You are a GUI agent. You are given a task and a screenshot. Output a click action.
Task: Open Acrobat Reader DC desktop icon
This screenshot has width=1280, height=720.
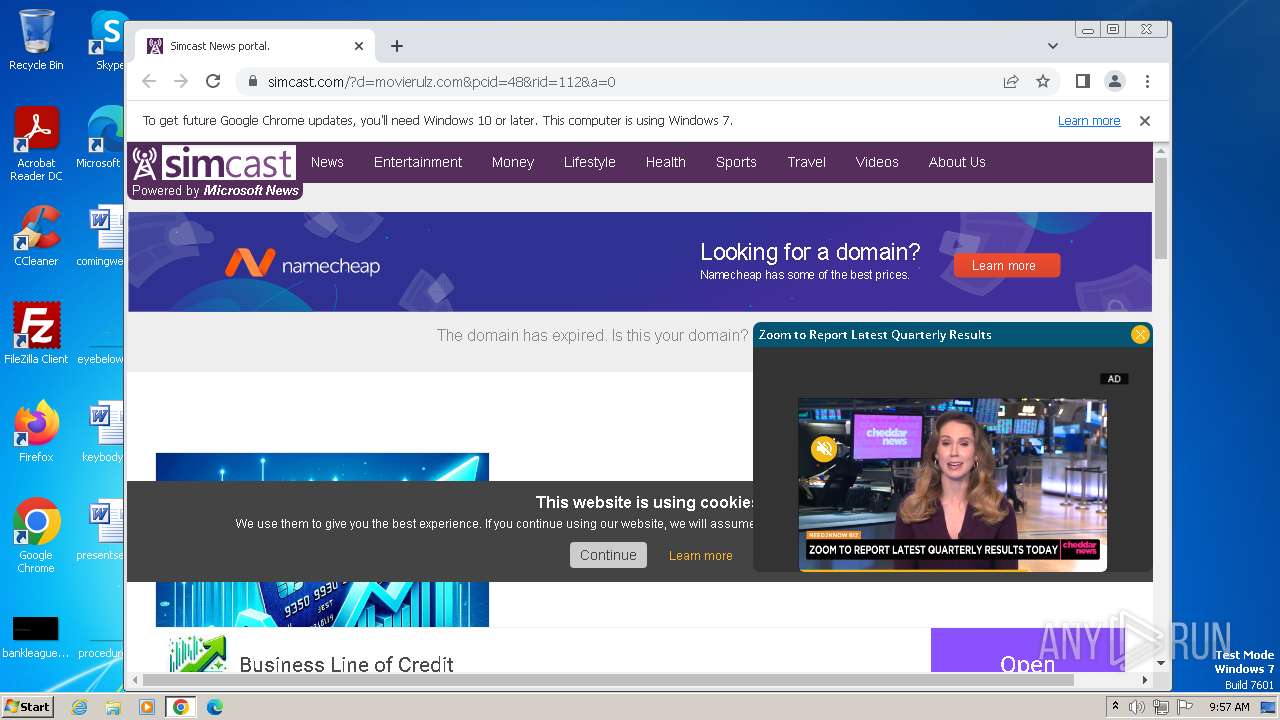click(x=36, y=145)
